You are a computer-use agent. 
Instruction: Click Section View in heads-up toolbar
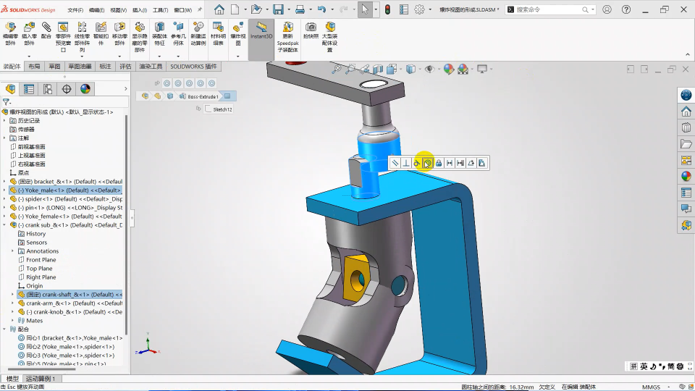(x=378, y=70)
